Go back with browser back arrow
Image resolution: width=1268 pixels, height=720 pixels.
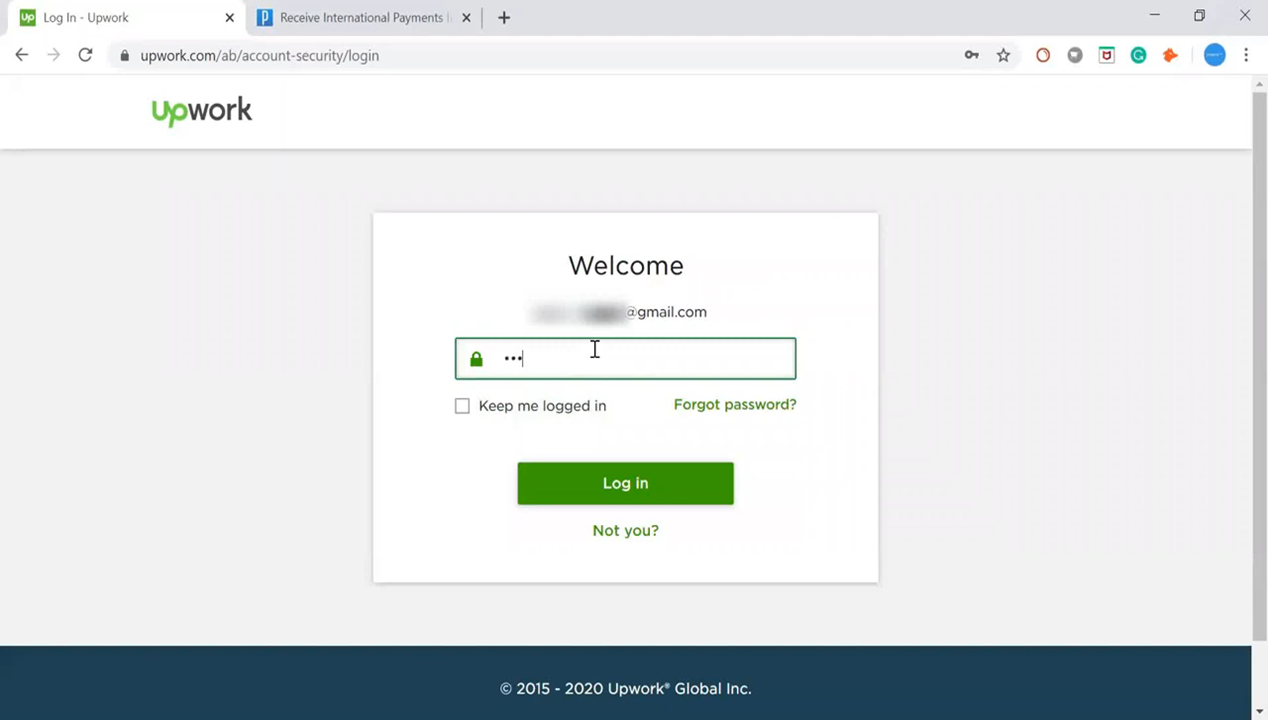(x=22, y=56)
